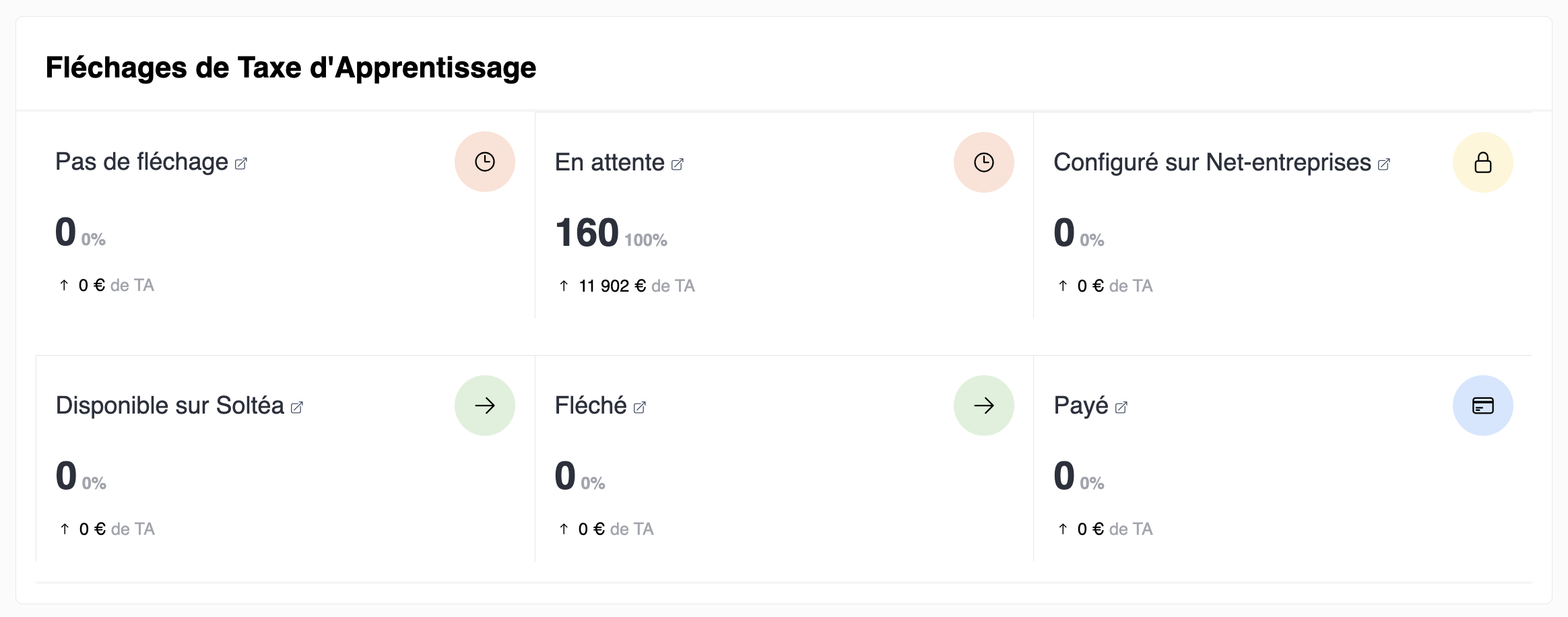Click external link icon beside Pas de fléchage
Viewport: 1568px width, 617px height.
(x=240, y=164)
